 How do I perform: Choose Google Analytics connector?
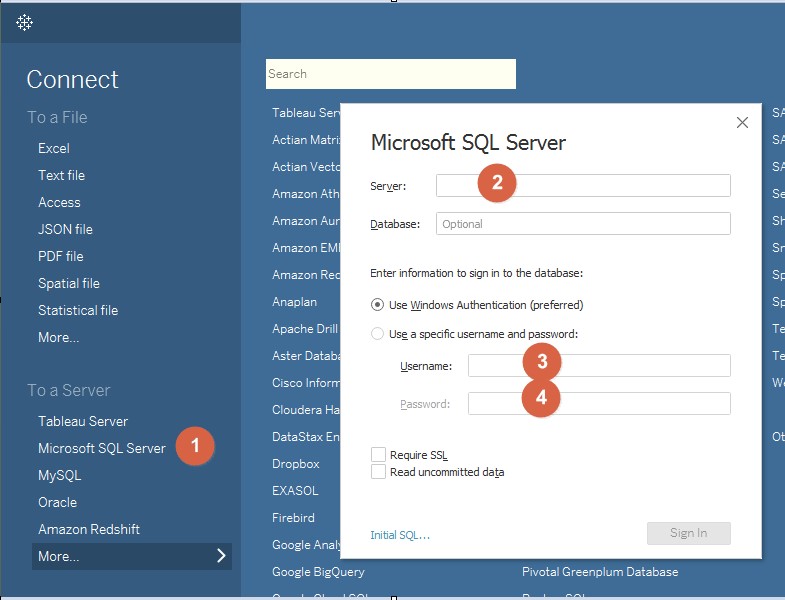point(306,545)
